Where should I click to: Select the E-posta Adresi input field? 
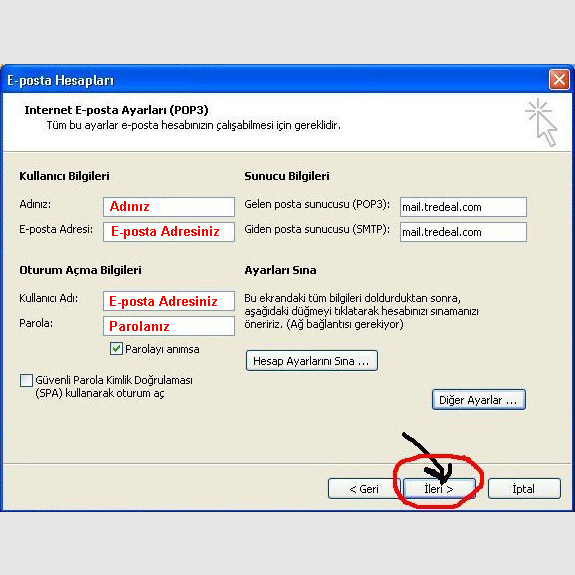coord(169,232)
